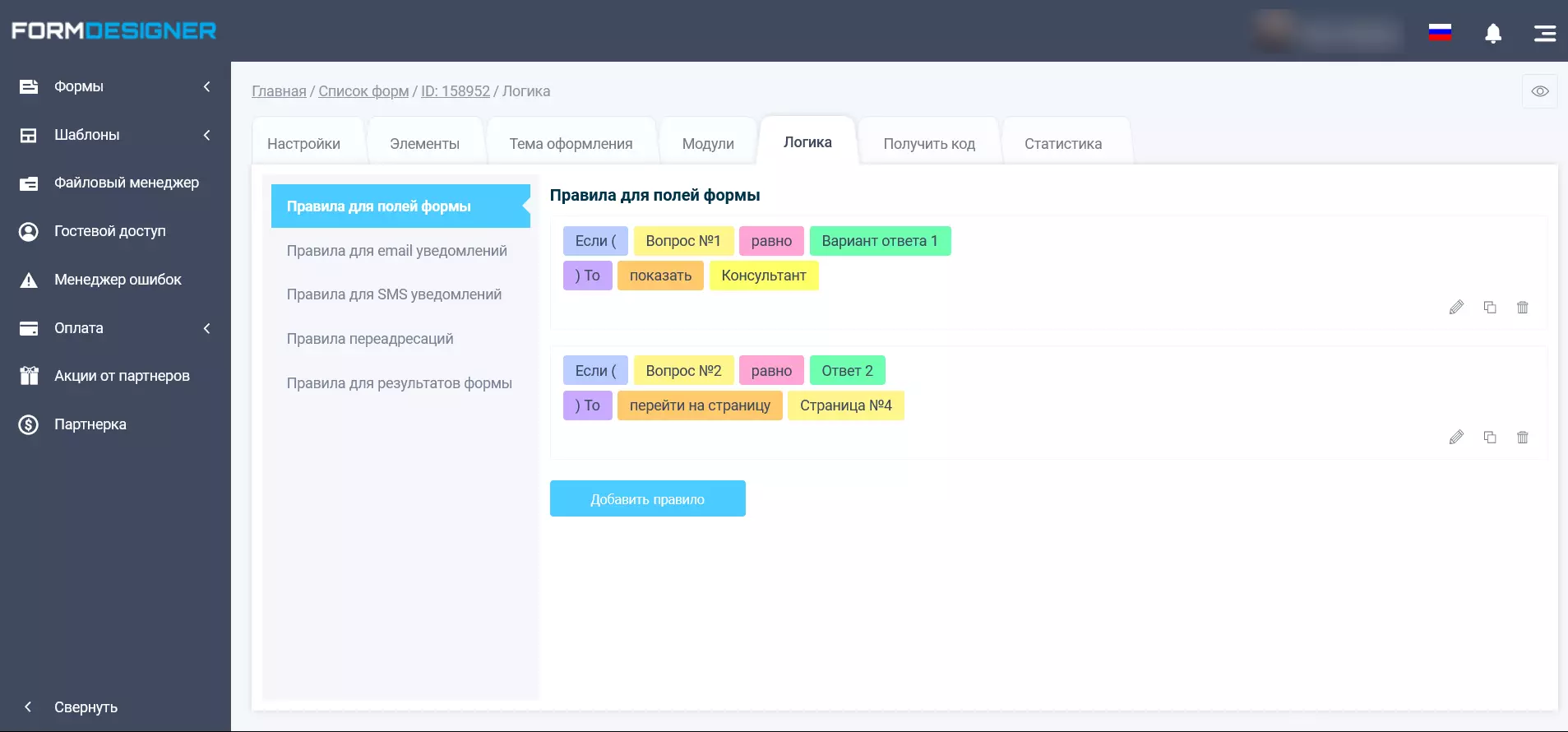Expand the Шаблоны submenu chevron
Viewport: 1568px width, 732px height.
tap(207, 135)
